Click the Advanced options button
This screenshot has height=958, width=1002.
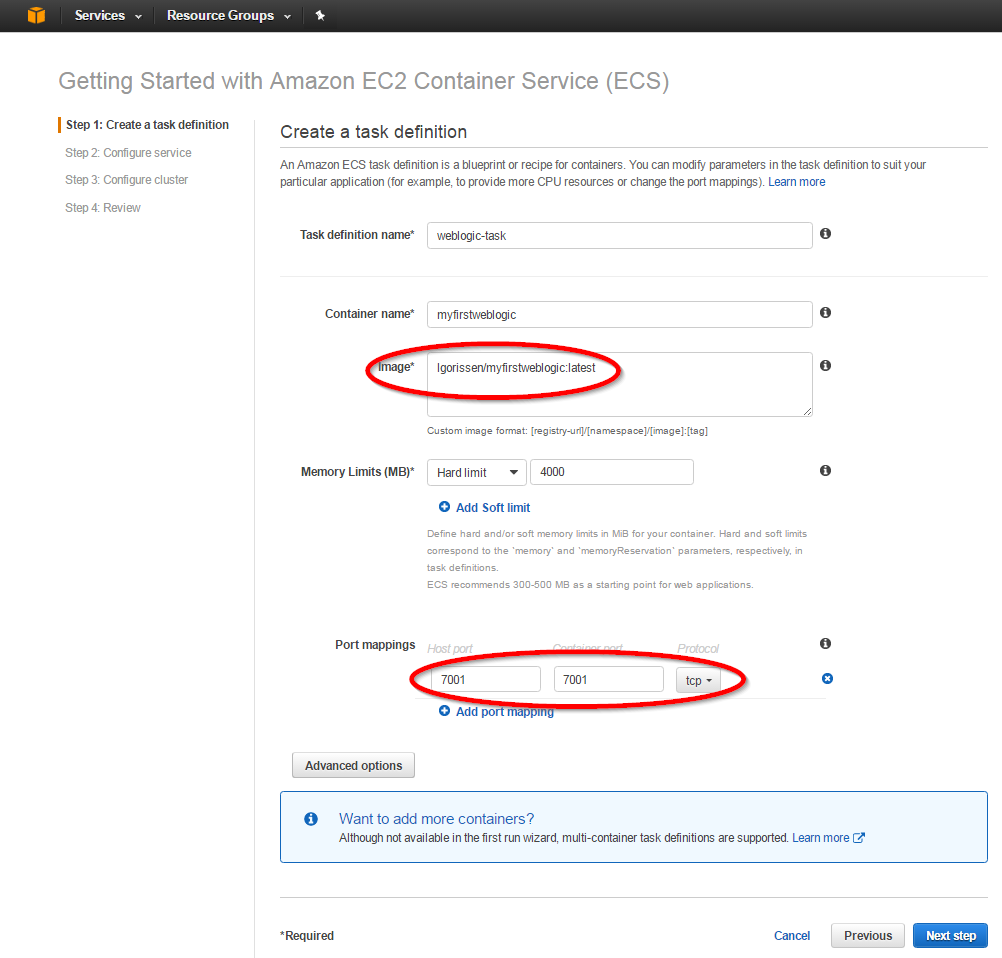pos(353,766)
